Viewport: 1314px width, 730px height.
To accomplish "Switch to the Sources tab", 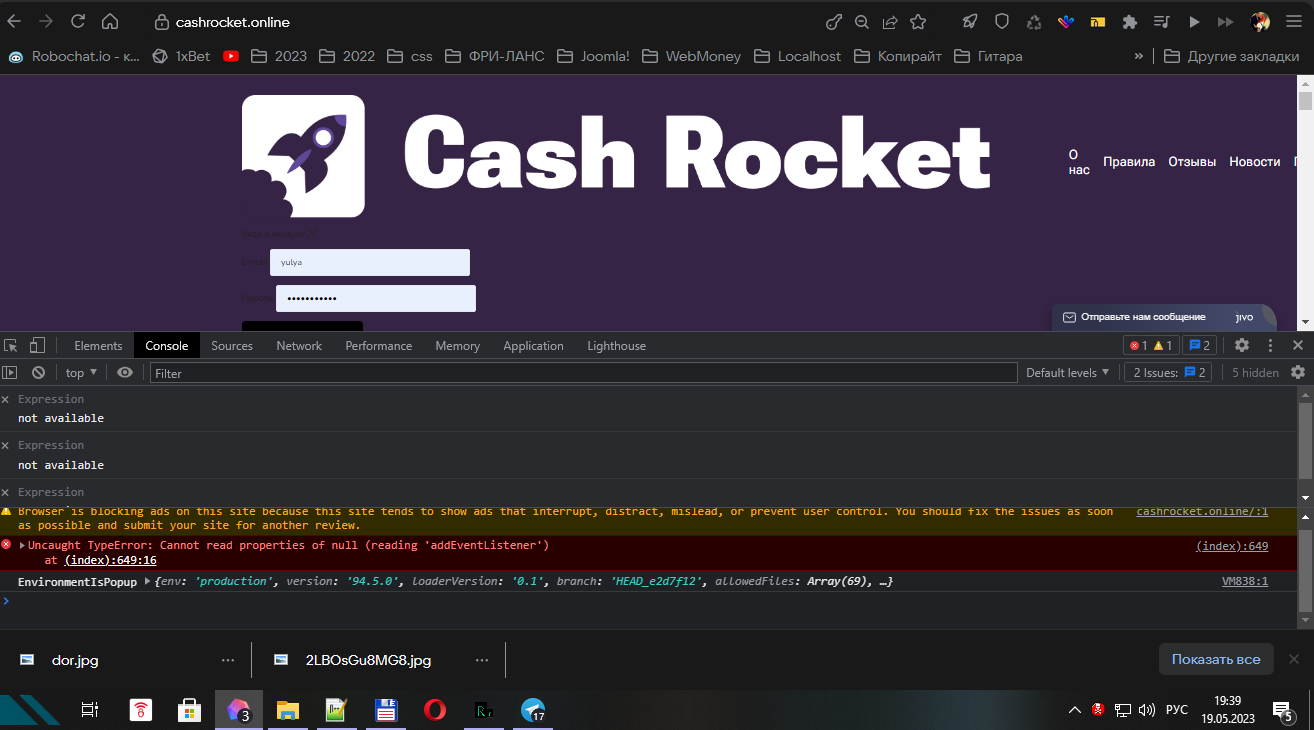I will (232, 345).
